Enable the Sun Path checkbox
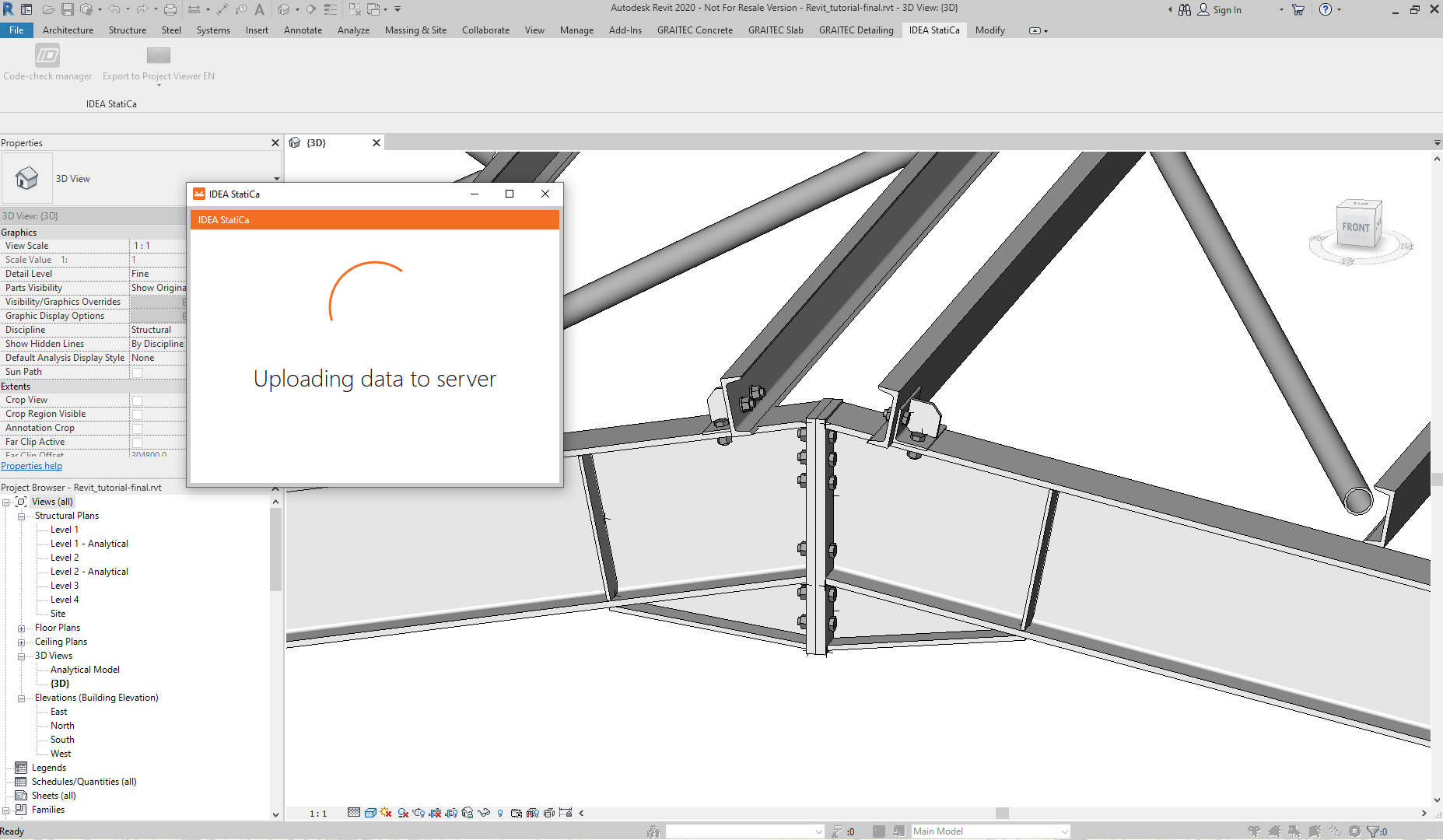The height and width of the screenshot is (840, 1443). pyautogui.click(x=137, y=372)
